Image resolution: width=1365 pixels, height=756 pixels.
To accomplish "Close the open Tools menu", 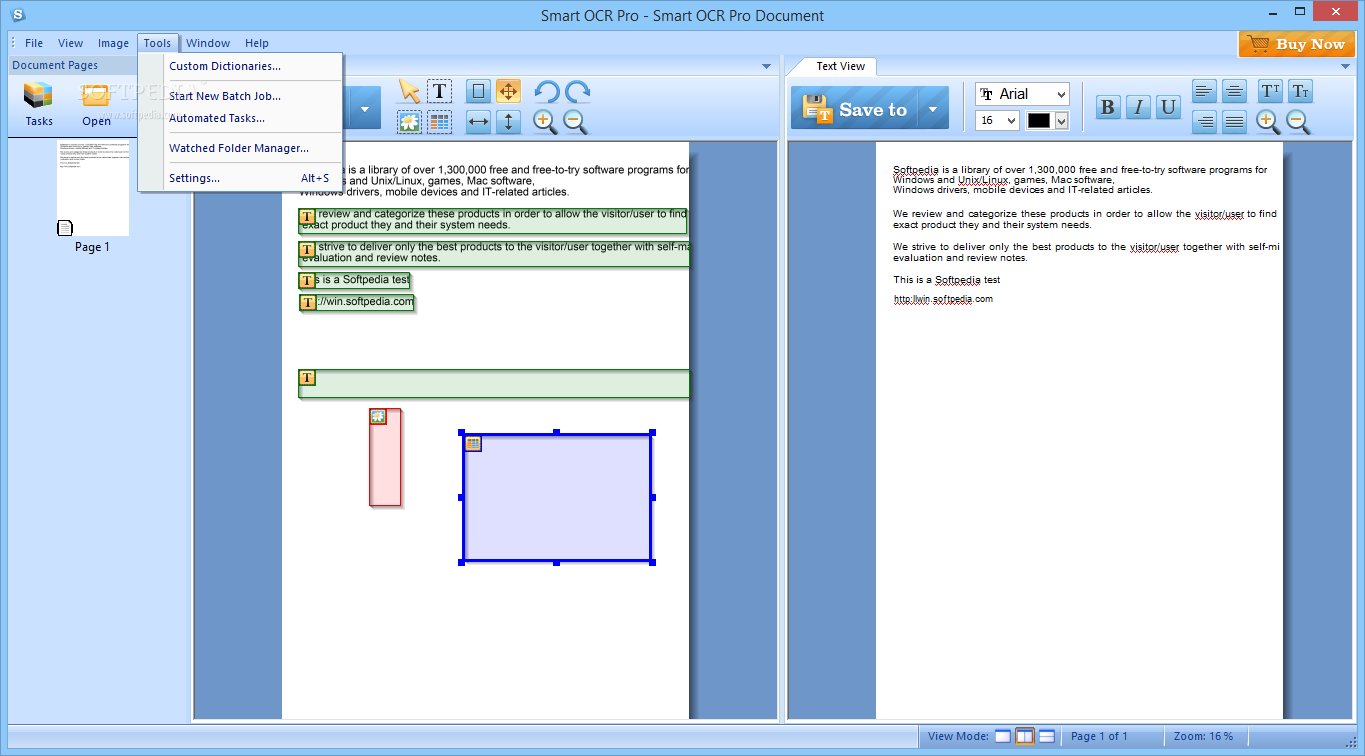I will 157,43.
